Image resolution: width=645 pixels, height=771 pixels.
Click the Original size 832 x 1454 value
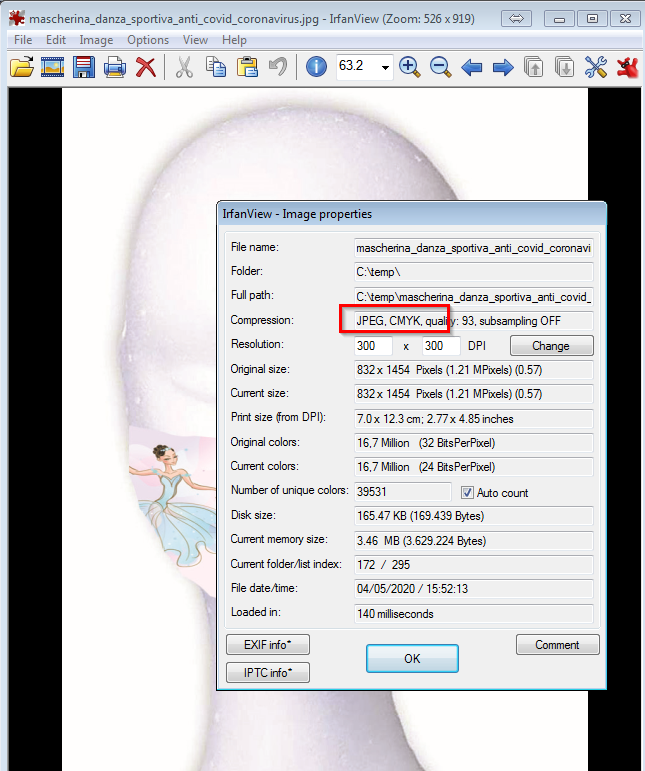pyautogui.click(x=473, y=369)
